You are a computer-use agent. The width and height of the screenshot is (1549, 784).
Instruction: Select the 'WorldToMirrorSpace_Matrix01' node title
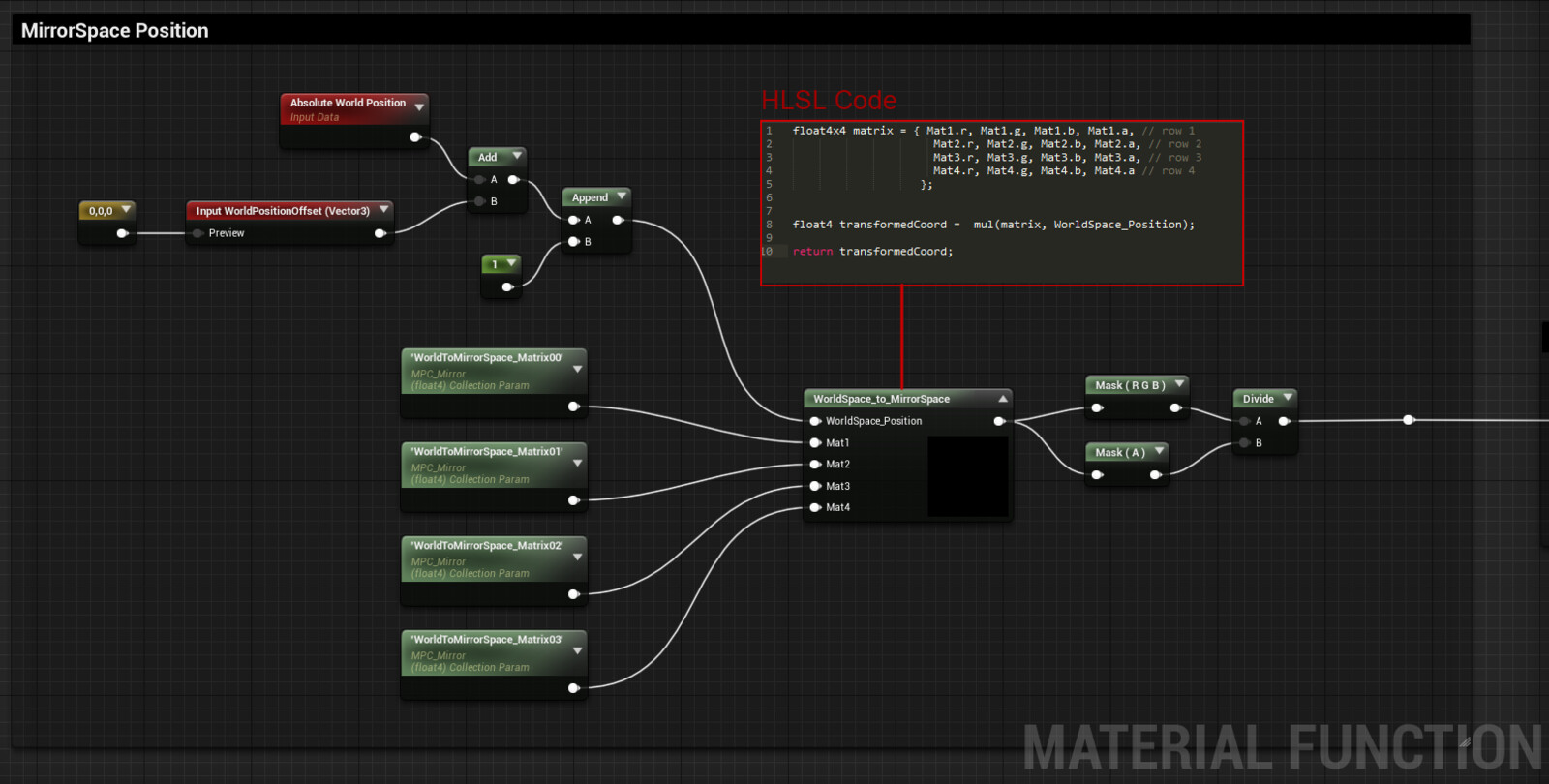click(487, 451)
